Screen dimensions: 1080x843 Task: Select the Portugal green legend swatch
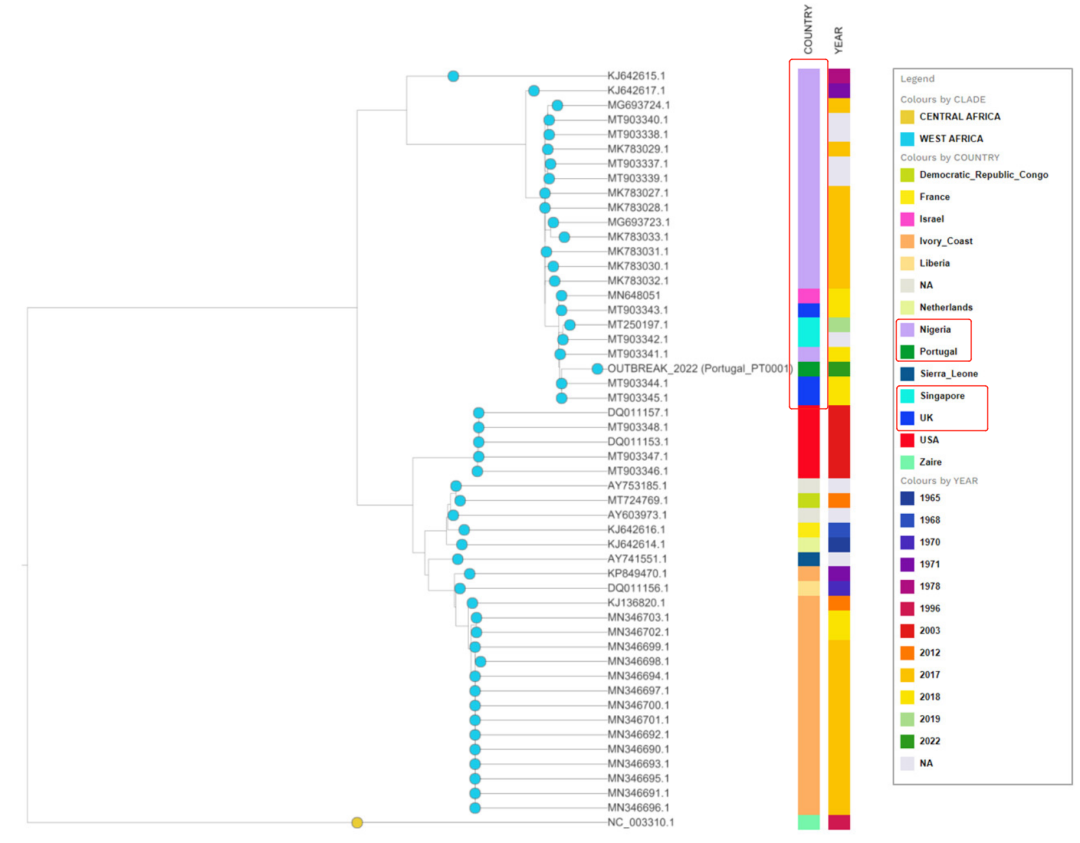tap(907, 351)
